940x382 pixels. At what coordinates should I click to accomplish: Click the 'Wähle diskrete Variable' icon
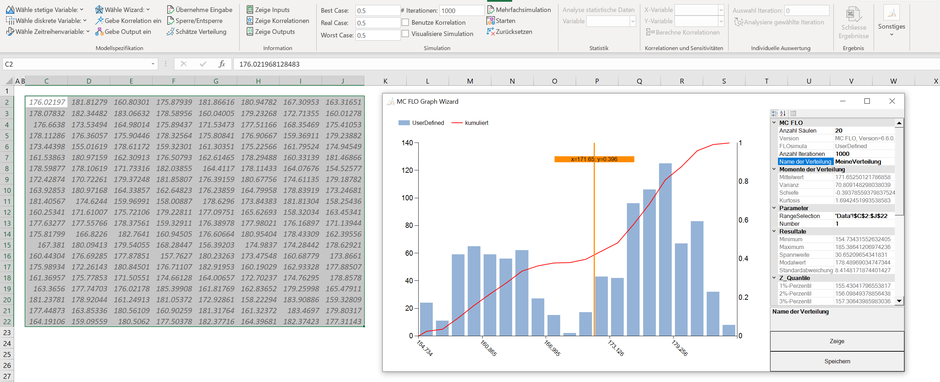point(10,20)
